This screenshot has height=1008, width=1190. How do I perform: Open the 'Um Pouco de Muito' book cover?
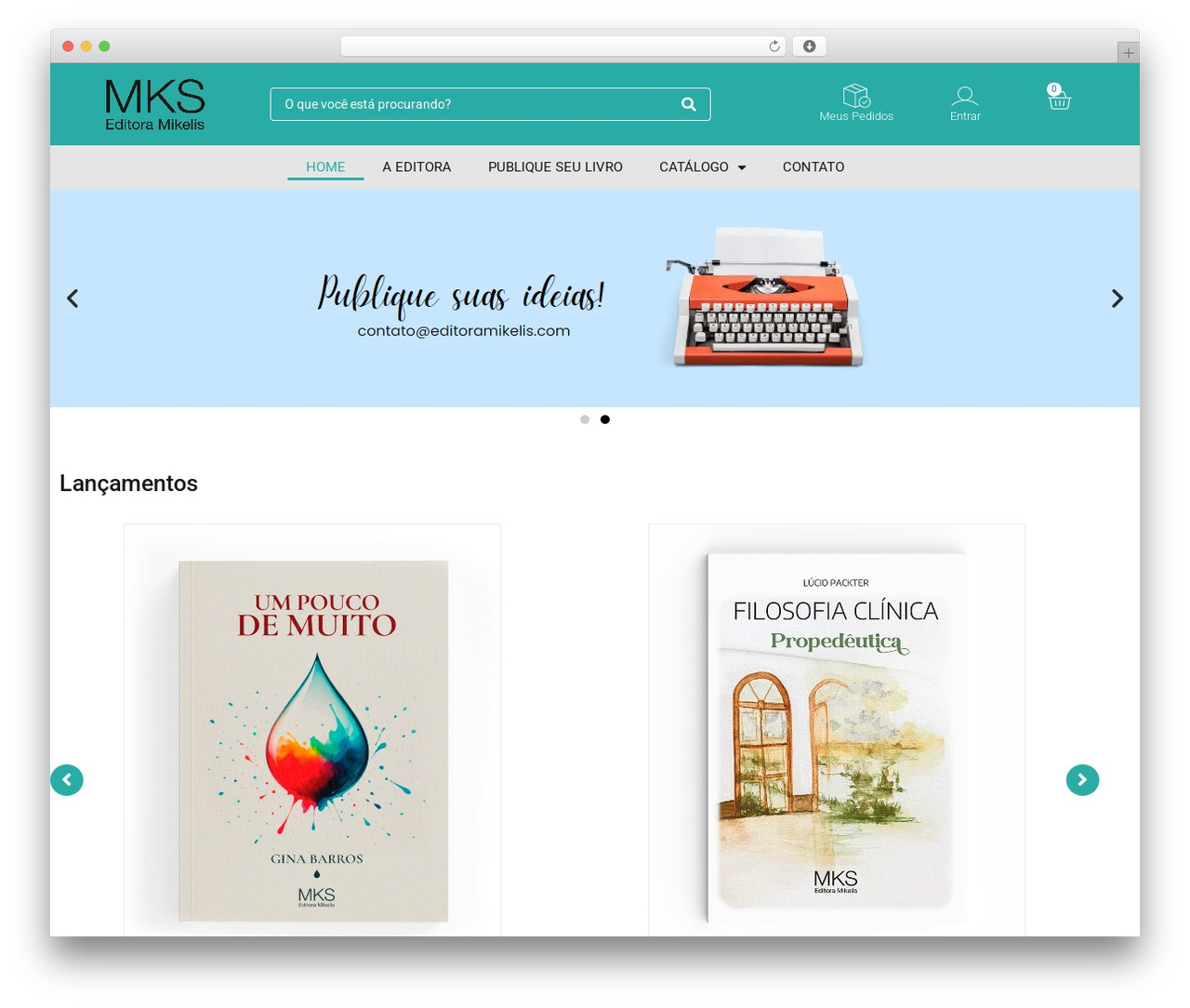click(x=313, y=740)
